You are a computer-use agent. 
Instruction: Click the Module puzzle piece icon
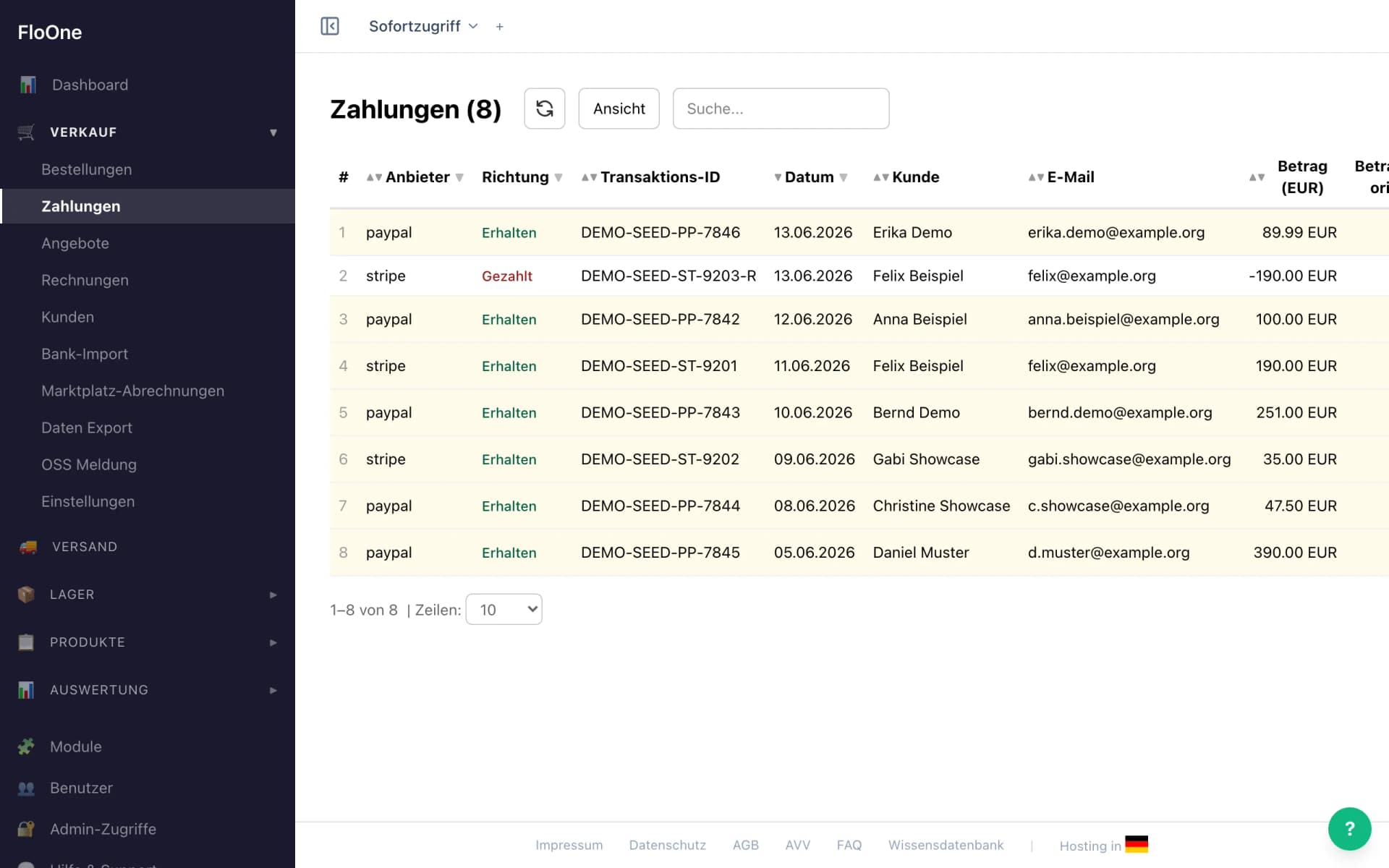click(26, 746)
